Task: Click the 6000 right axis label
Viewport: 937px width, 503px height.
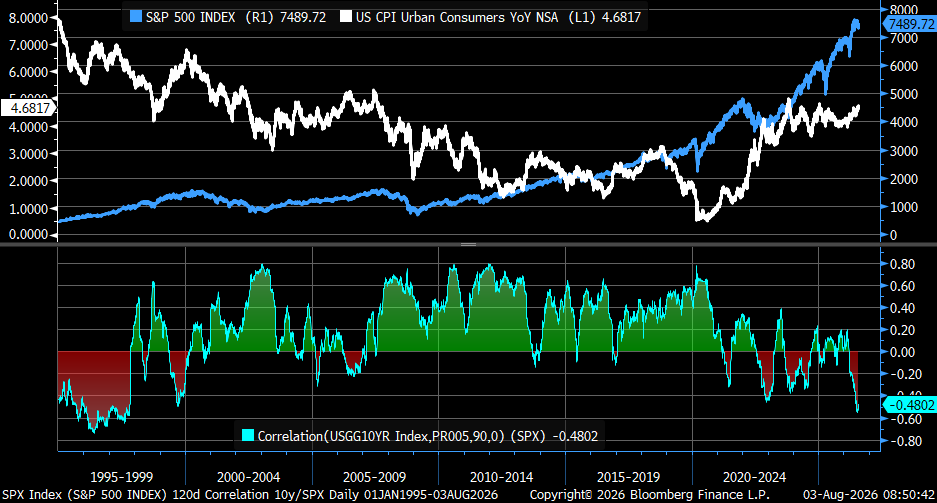Action: [903, 66]
